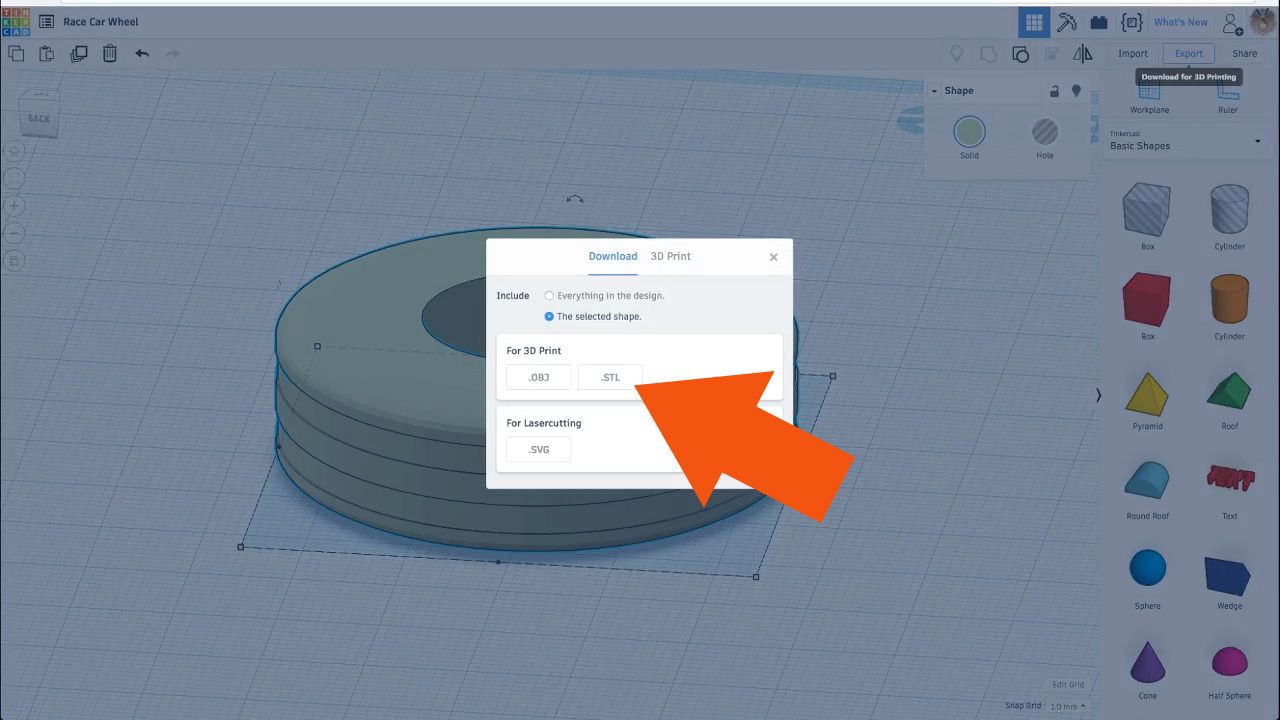Viewport: 1280px width, 720px height.
Task: Click the invite collaborator person icon
Action: click(1232, 22)
